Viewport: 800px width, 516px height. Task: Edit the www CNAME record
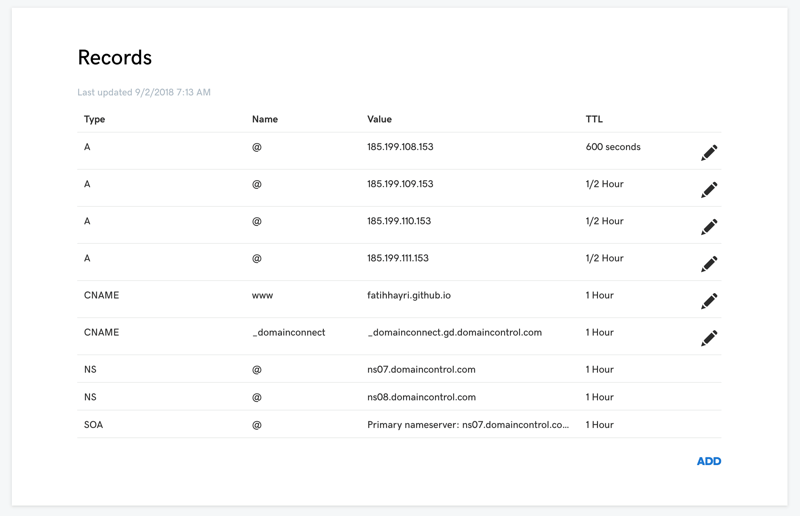(709, 301)
